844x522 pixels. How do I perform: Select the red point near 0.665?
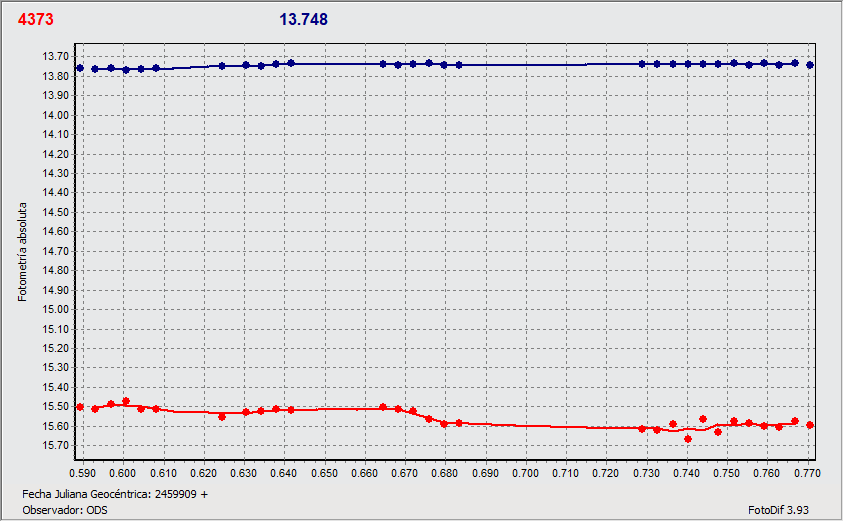383,407
